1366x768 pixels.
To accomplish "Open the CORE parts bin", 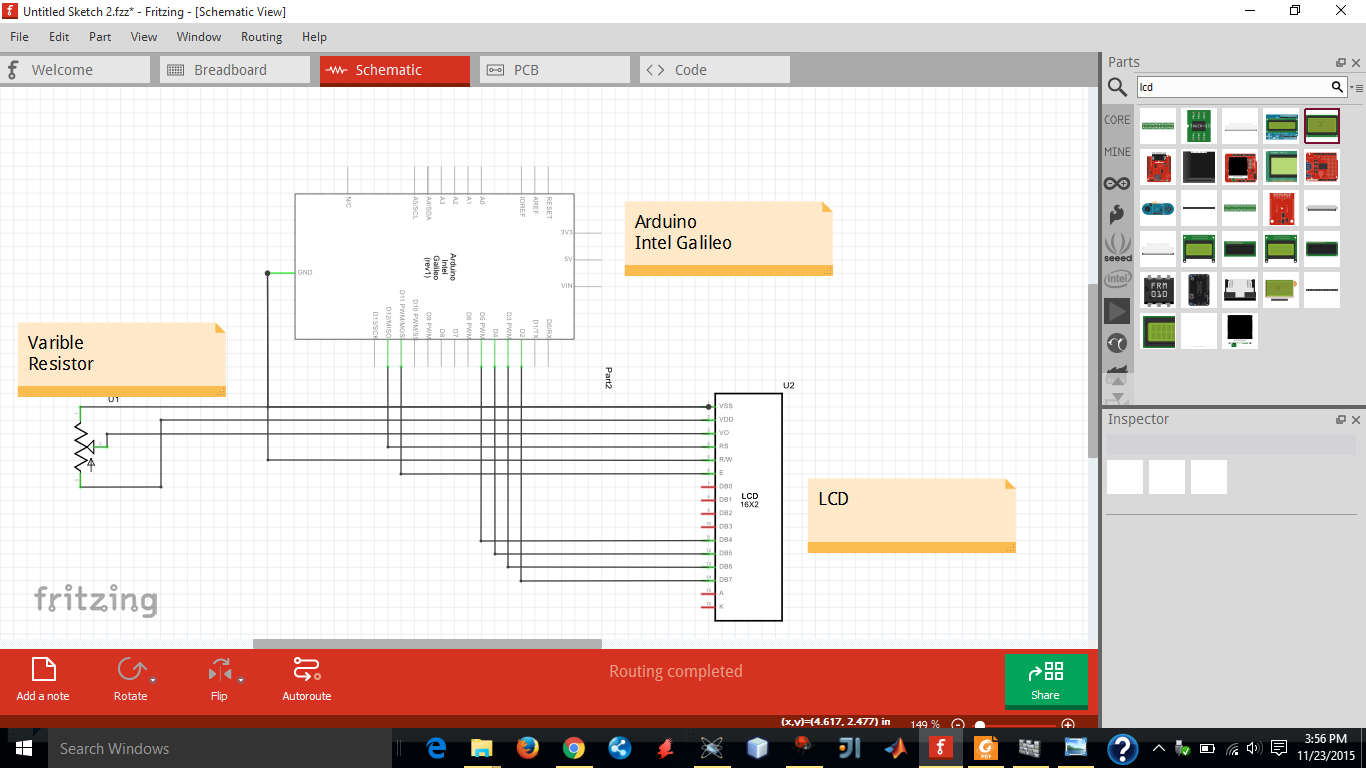I will tap(1117, 120).
